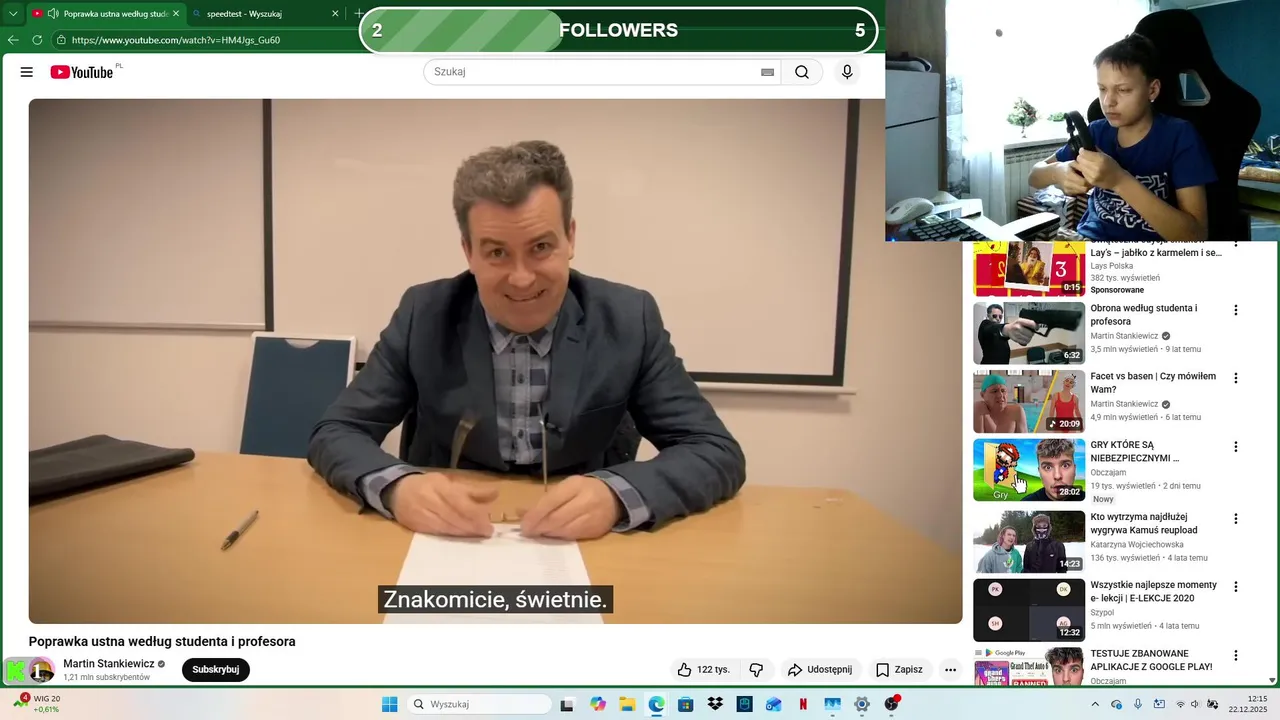Open thumbnail of Obrona według studenta i profesora

[x=1029, y=333]
